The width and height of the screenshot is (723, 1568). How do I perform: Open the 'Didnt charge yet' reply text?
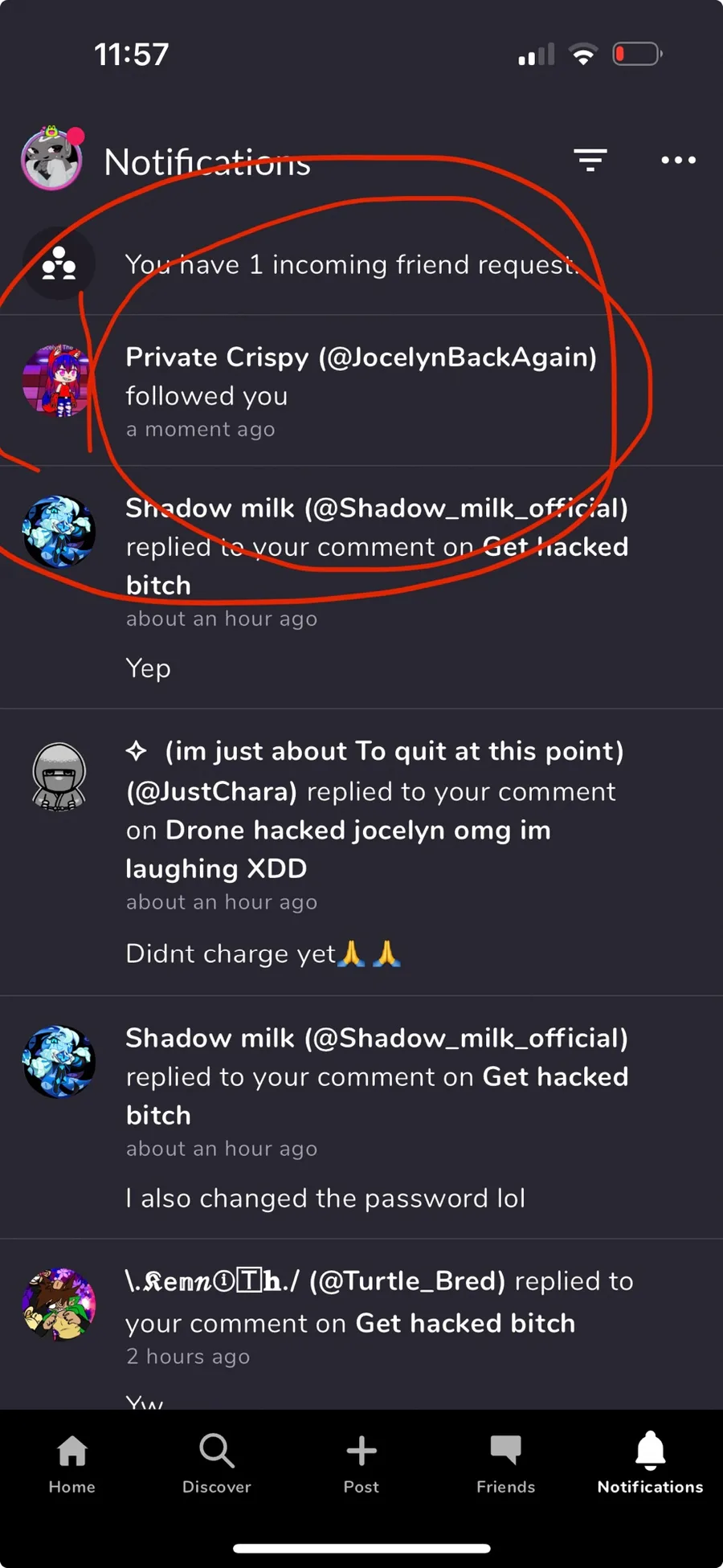[263, 953]
